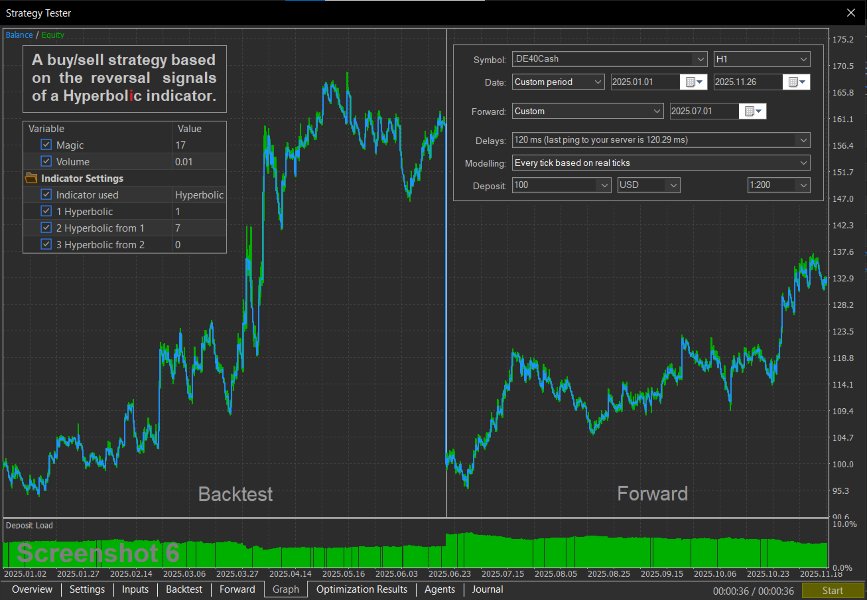Open the end date calendar picker
The image size is (867, 600).
tap(796, 82)
